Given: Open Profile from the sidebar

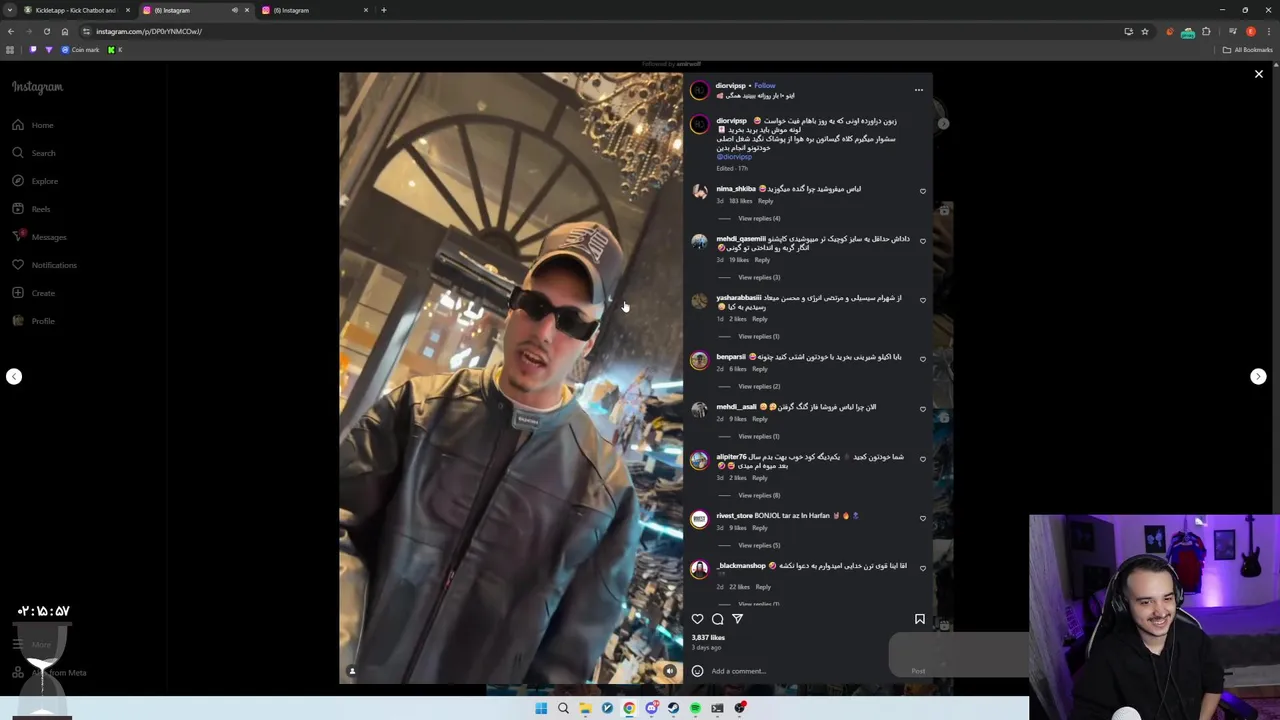Looking at the screenshot, I should (x=34, y=321).
